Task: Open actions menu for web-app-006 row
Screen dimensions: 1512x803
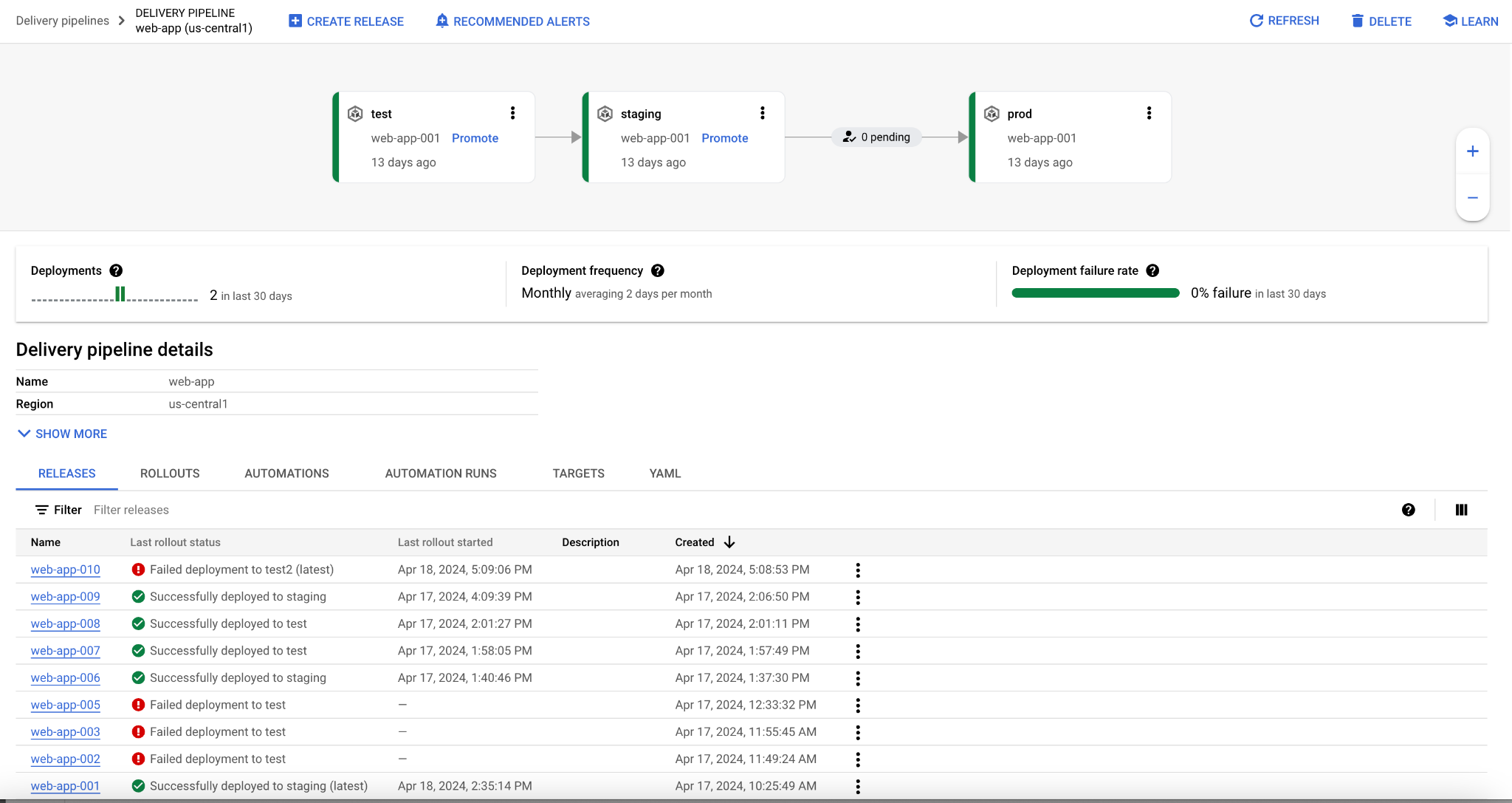Action: 857,677
